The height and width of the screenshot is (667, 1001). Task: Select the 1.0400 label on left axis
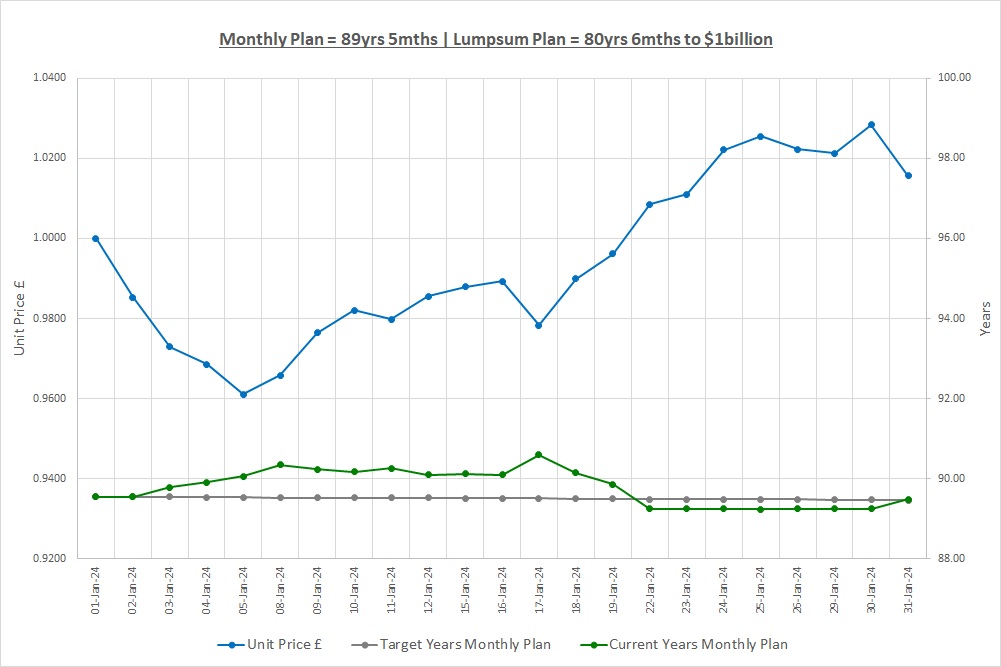click(x=49, y=78)
